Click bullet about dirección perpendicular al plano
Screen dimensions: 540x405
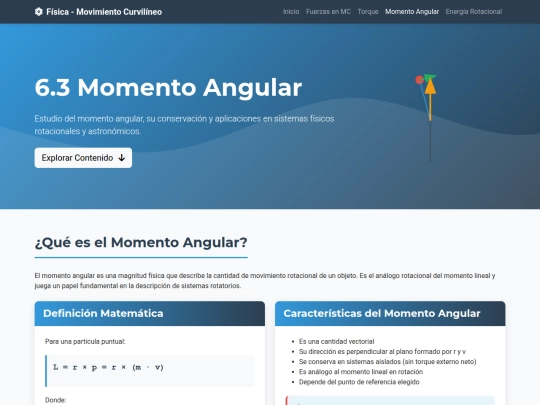coord(382,352)
